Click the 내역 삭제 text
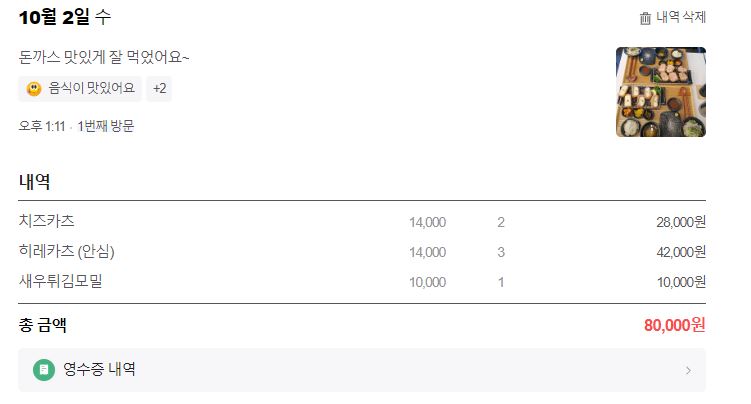 681,18
